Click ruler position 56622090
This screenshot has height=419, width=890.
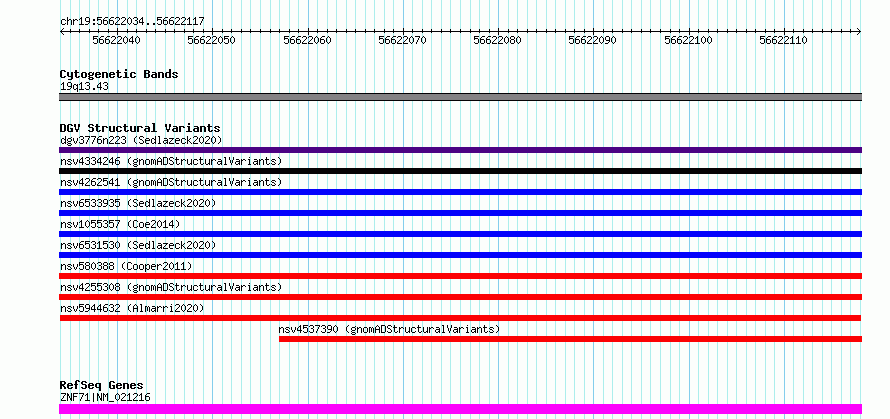tap(592, 40)
